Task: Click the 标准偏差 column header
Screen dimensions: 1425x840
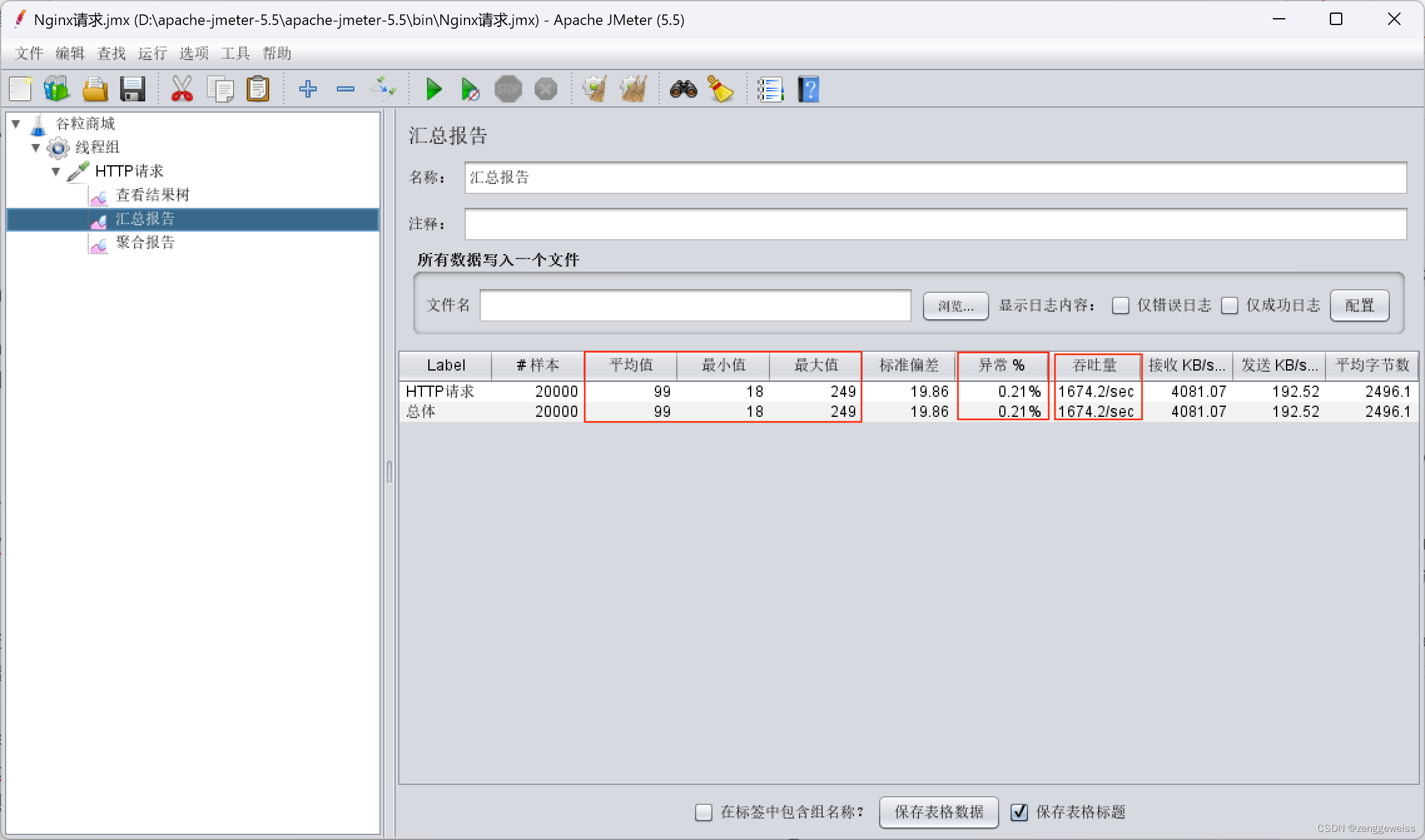Action: tap(908, 366)
